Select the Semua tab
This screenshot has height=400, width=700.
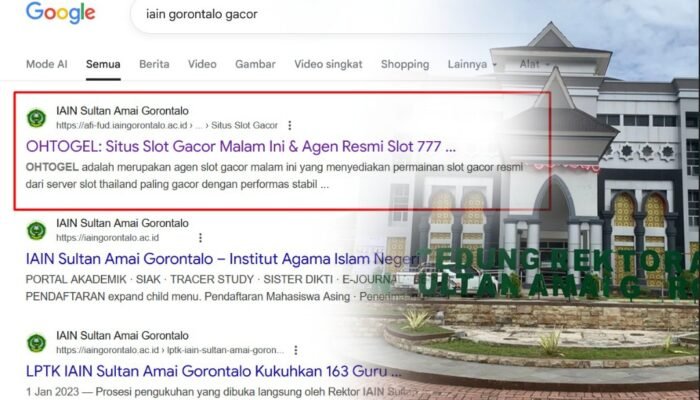(103, 64)
